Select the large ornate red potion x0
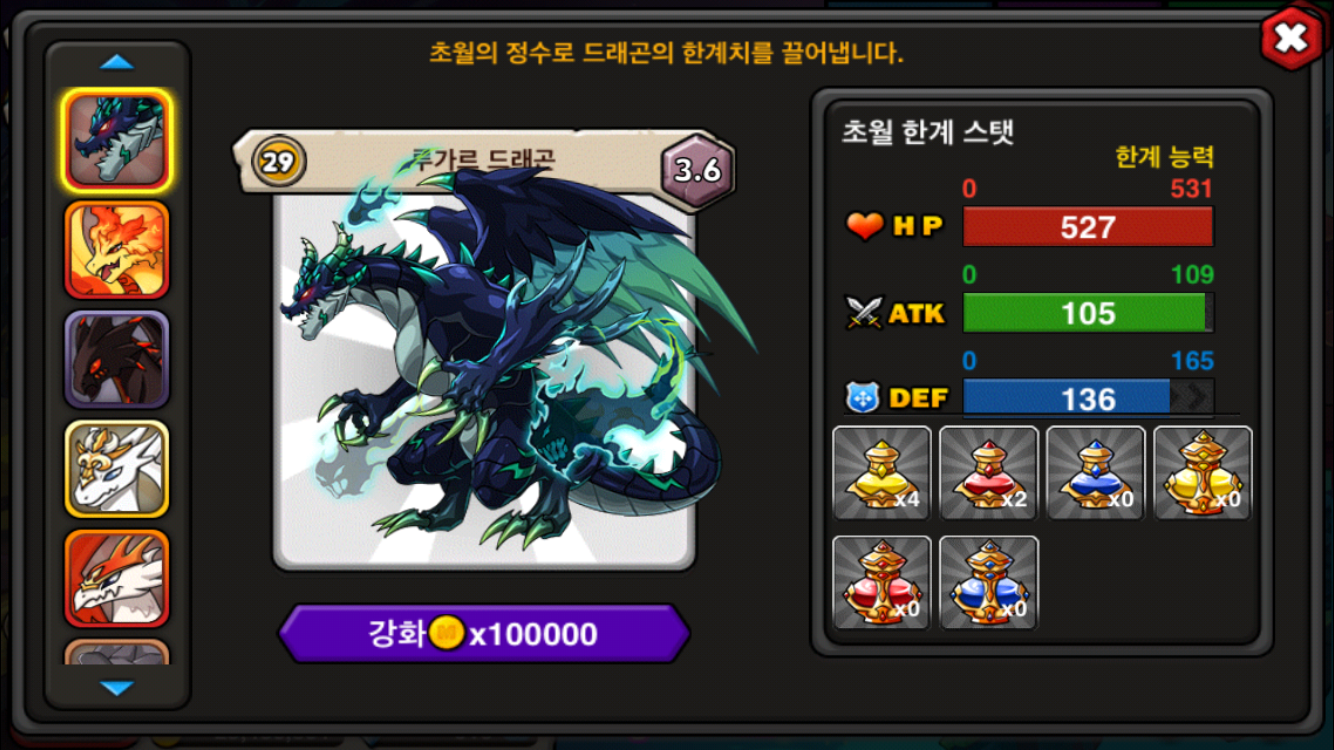 tap(882, 583)
